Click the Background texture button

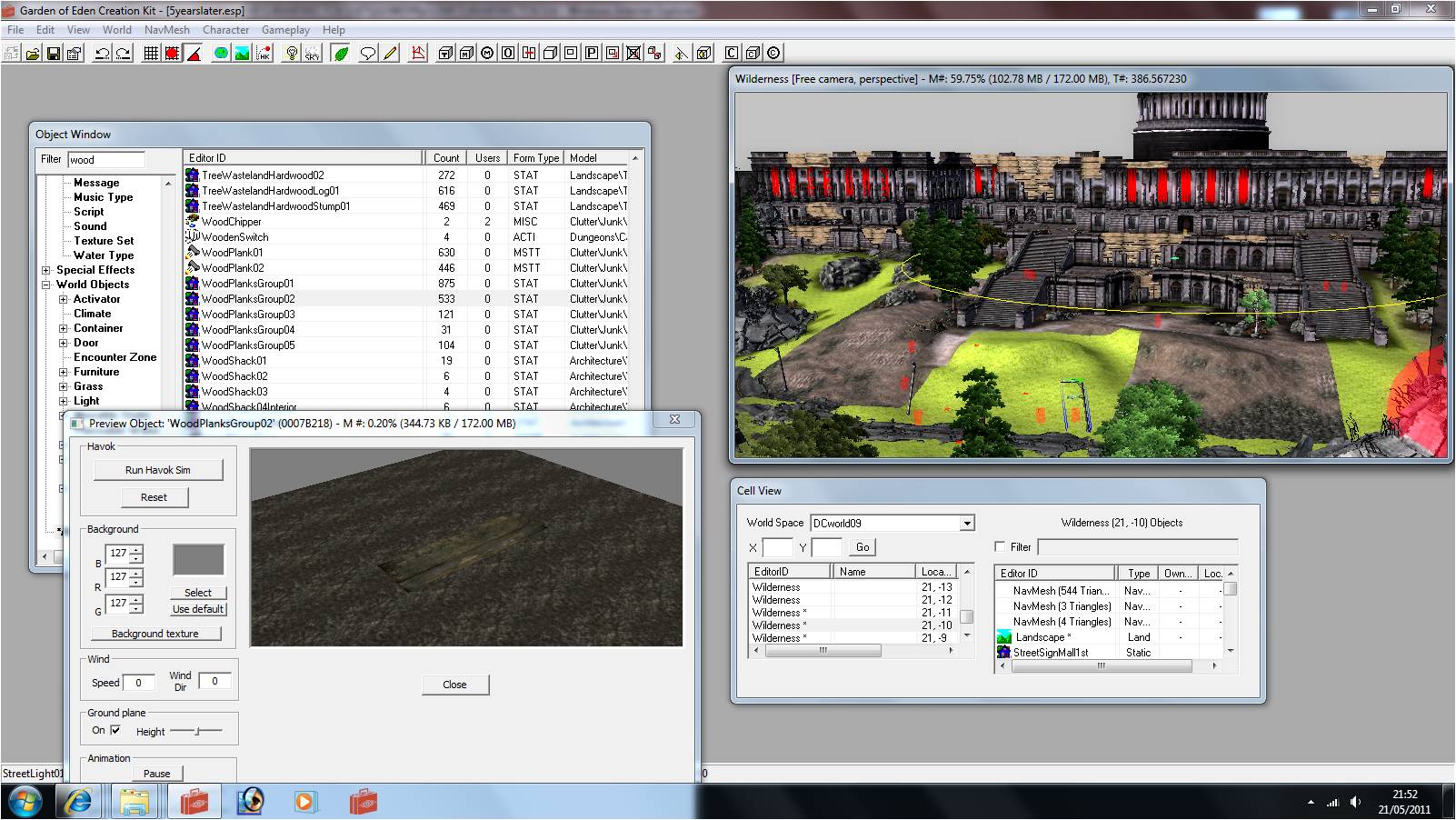[155, 634]
